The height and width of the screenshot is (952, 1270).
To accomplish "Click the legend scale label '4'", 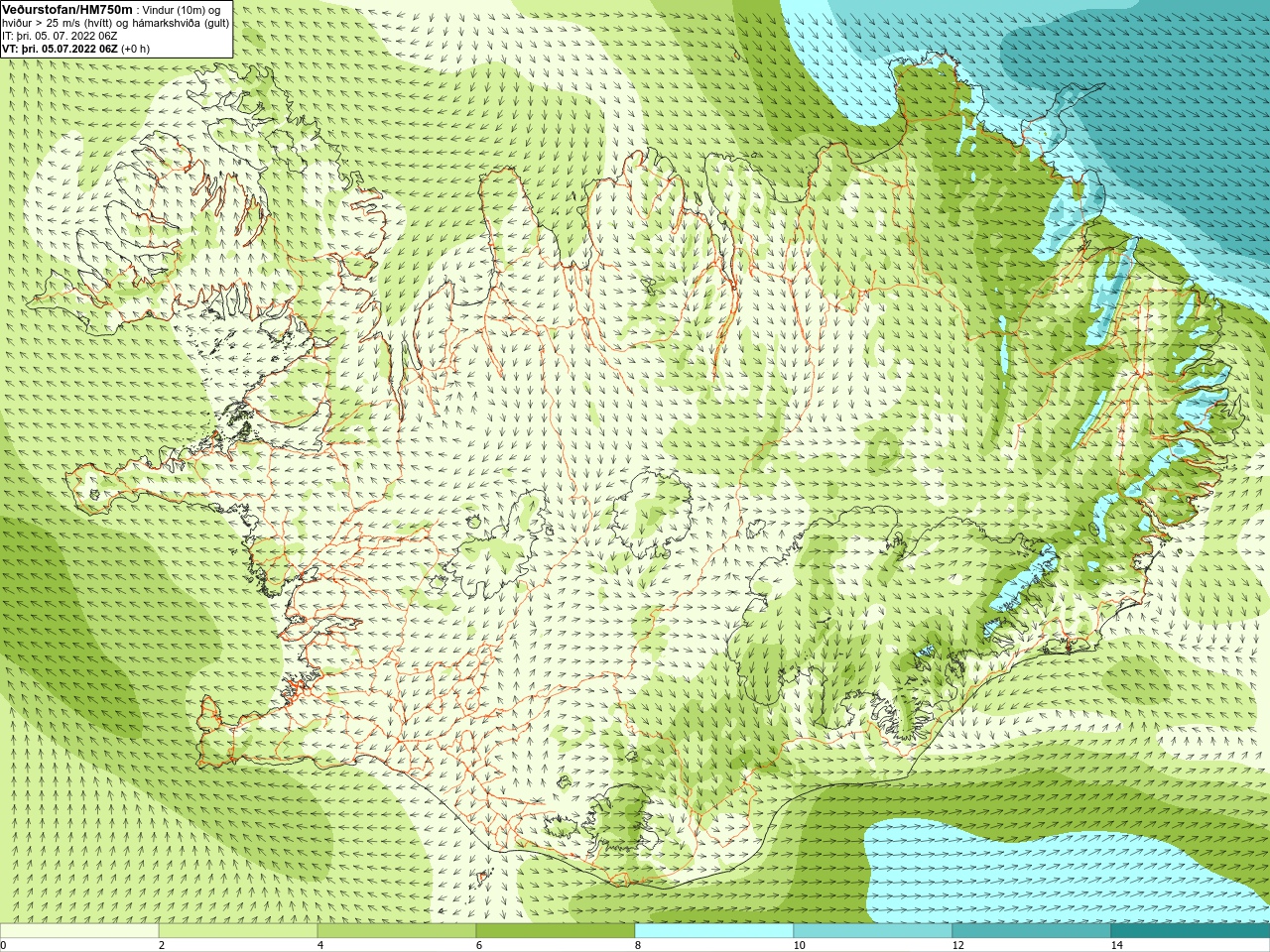I will pos(320,945).
